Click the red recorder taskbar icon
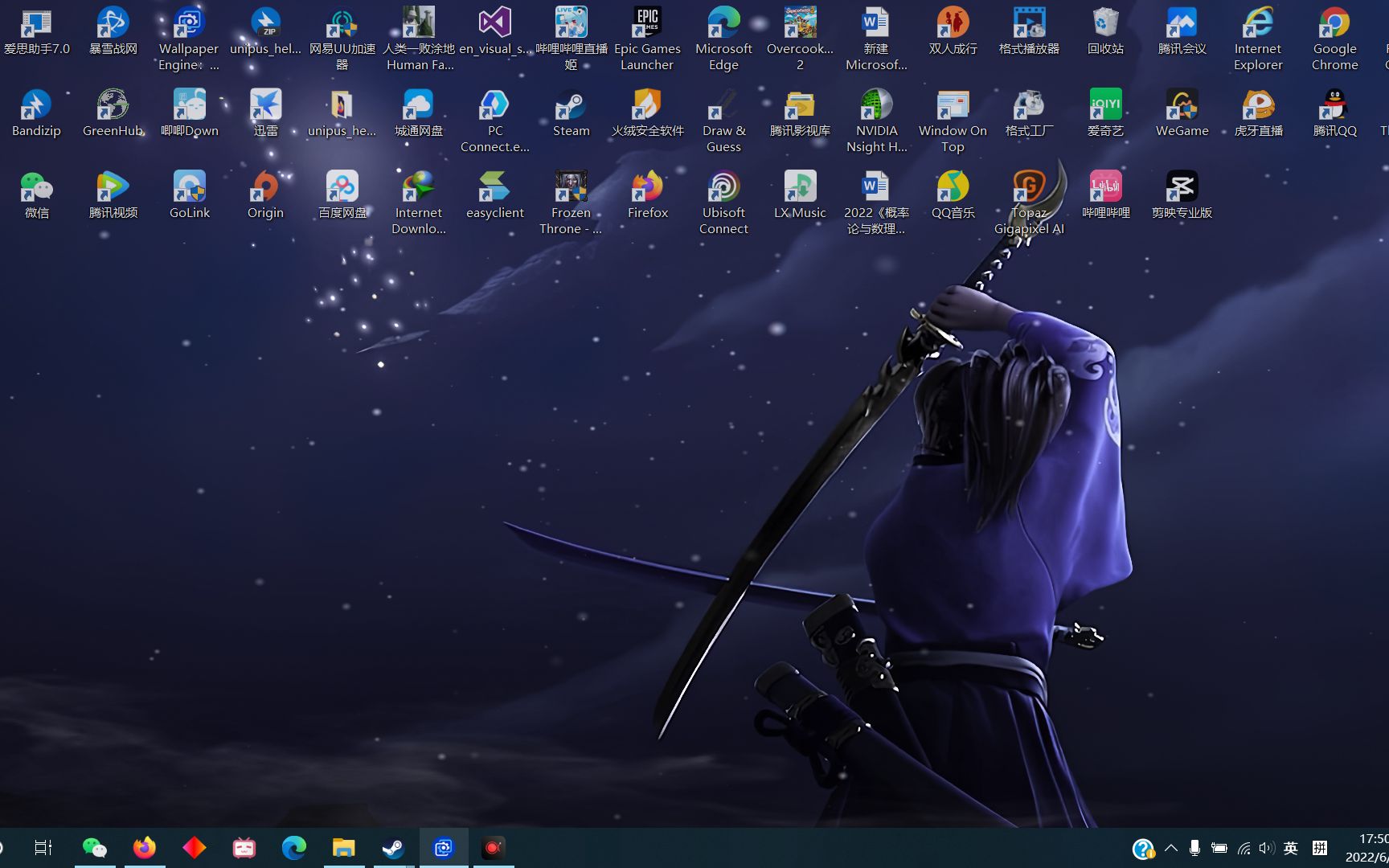The image size is (1389, 868). (494, 848)
